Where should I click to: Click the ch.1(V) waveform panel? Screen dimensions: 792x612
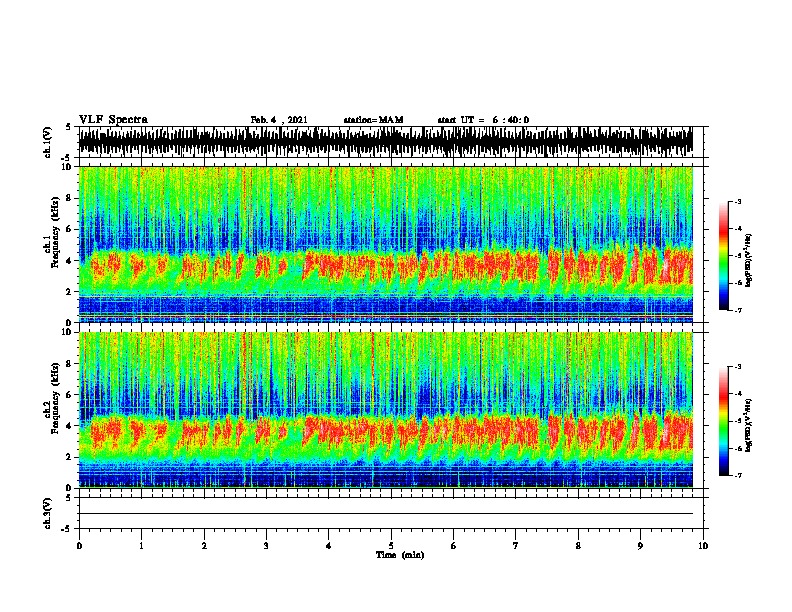click(391, 142)
